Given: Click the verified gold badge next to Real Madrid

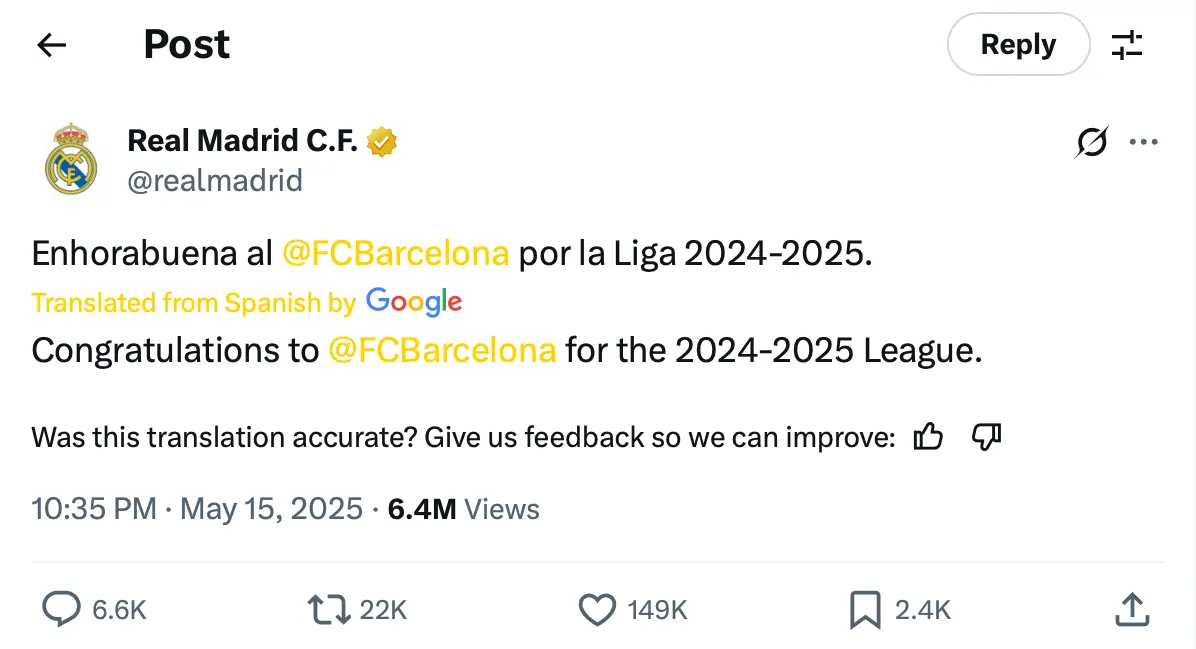Looking at the screenshot, I should click(x=383, y=140).
